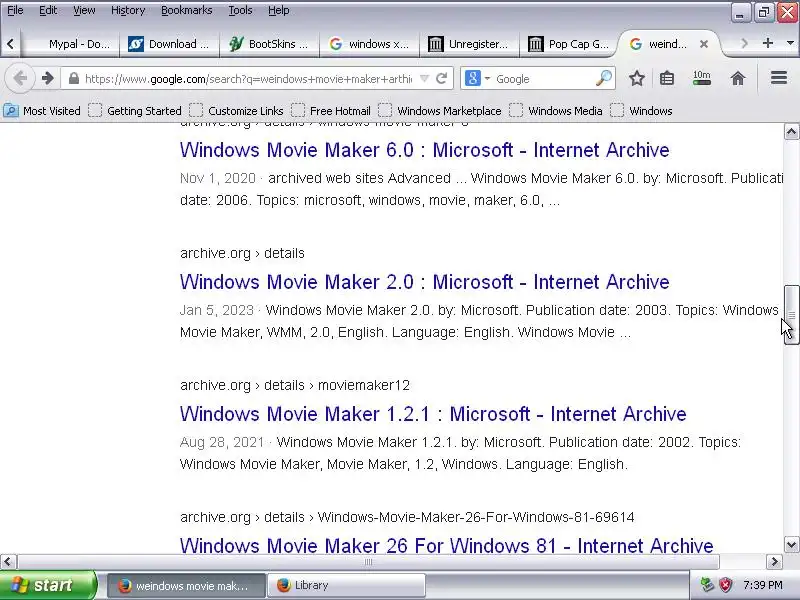This screenshot has width=800, height=600.
Task: Open Windows Movie Maker 6.0 result
Action: pos(424,150)
